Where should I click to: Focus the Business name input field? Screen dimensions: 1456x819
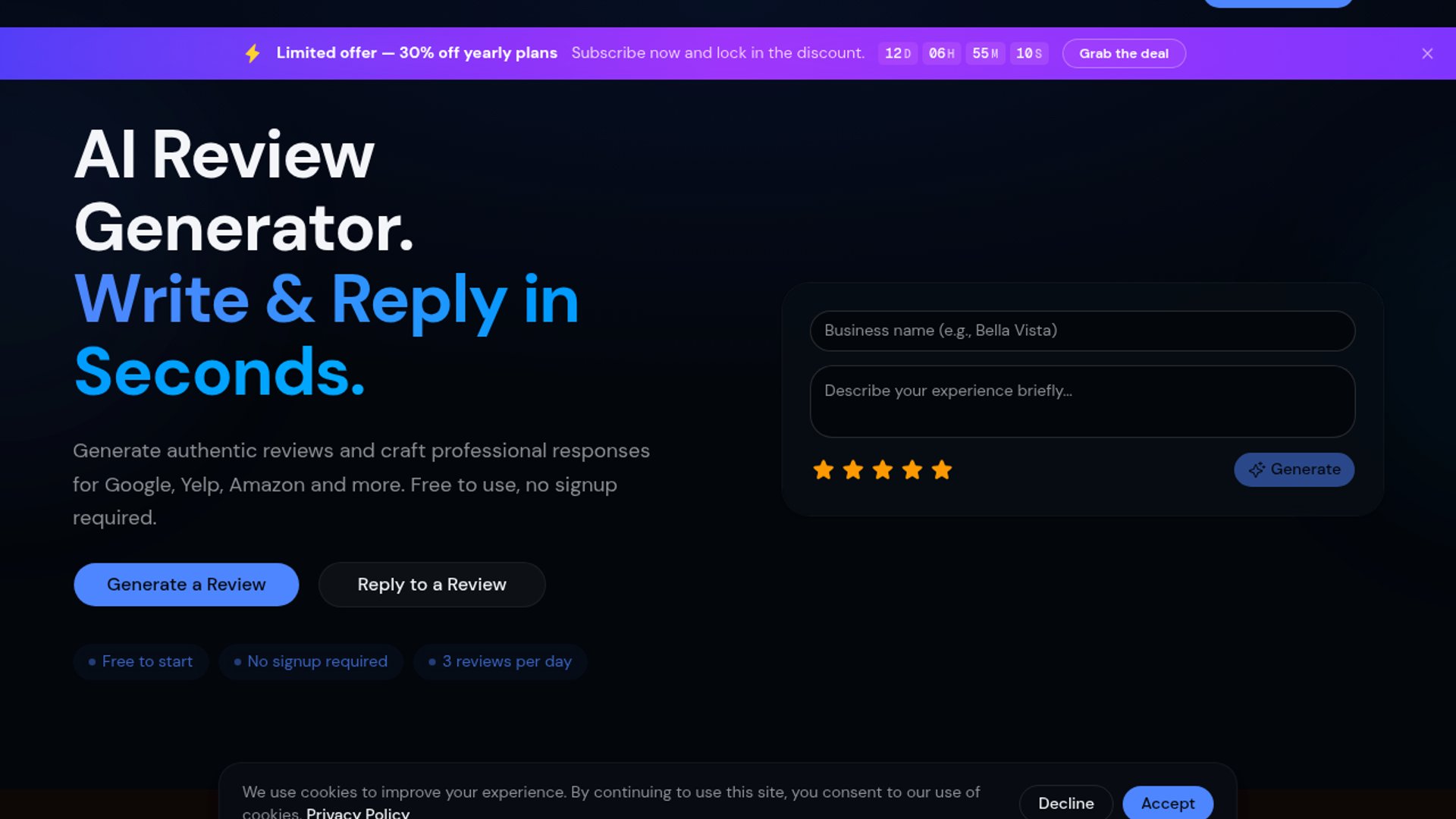click(1082, 331)
